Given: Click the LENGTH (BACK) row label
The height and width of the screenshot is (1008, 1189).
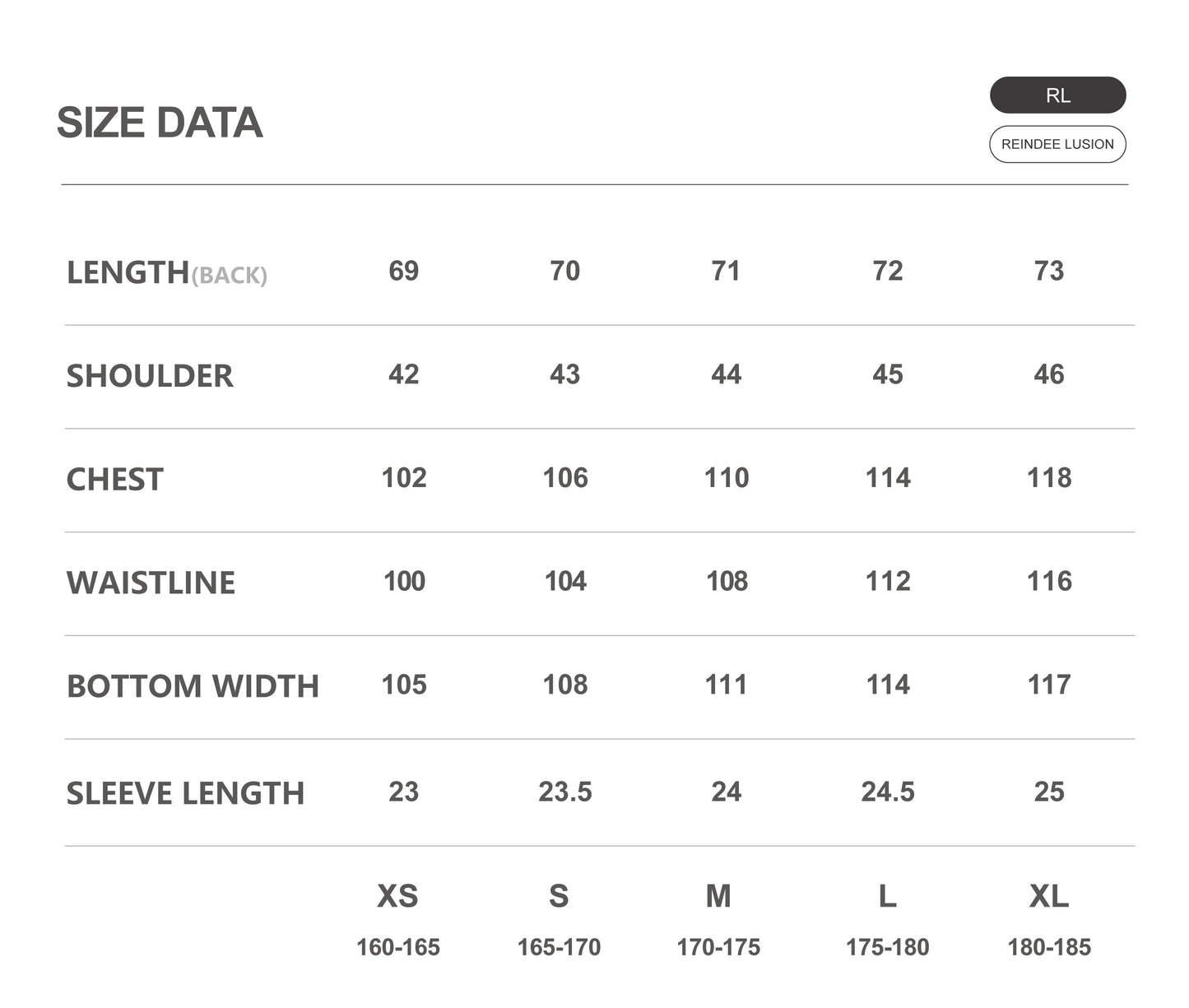Looking at the screenshot, I should tap(167, 272).
